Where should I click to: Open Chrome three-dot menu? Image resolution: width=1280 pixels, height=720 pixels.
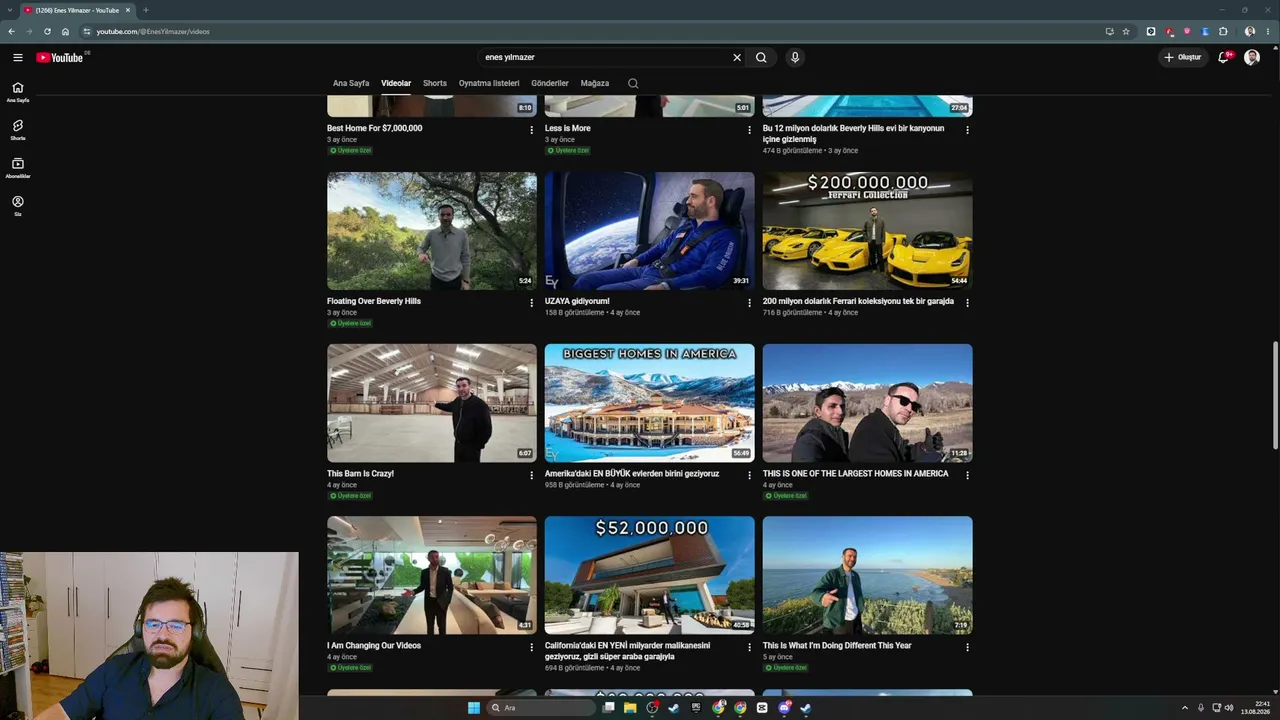click(x=1269, y=31)
